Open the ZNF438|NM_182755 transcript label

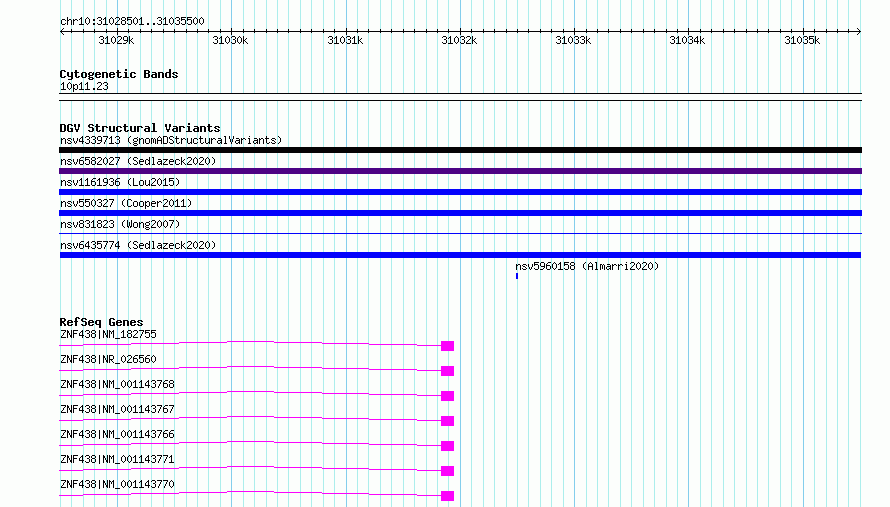point(108,334)
